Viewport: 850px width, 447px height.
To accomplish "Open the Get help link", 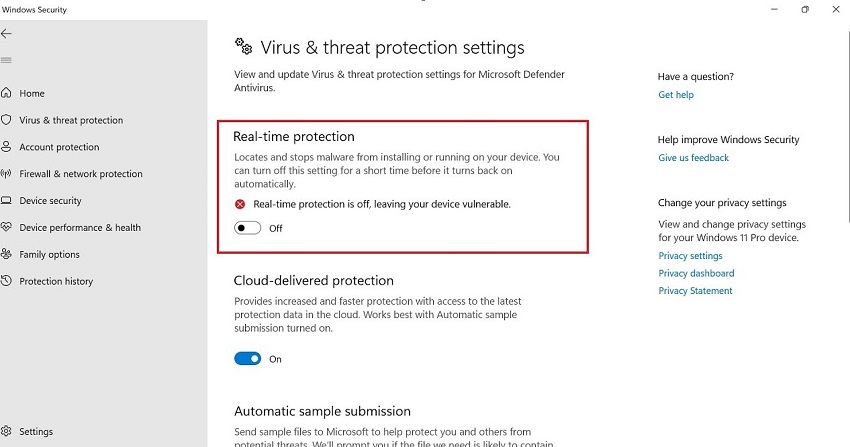I will [x=676, y=95].
